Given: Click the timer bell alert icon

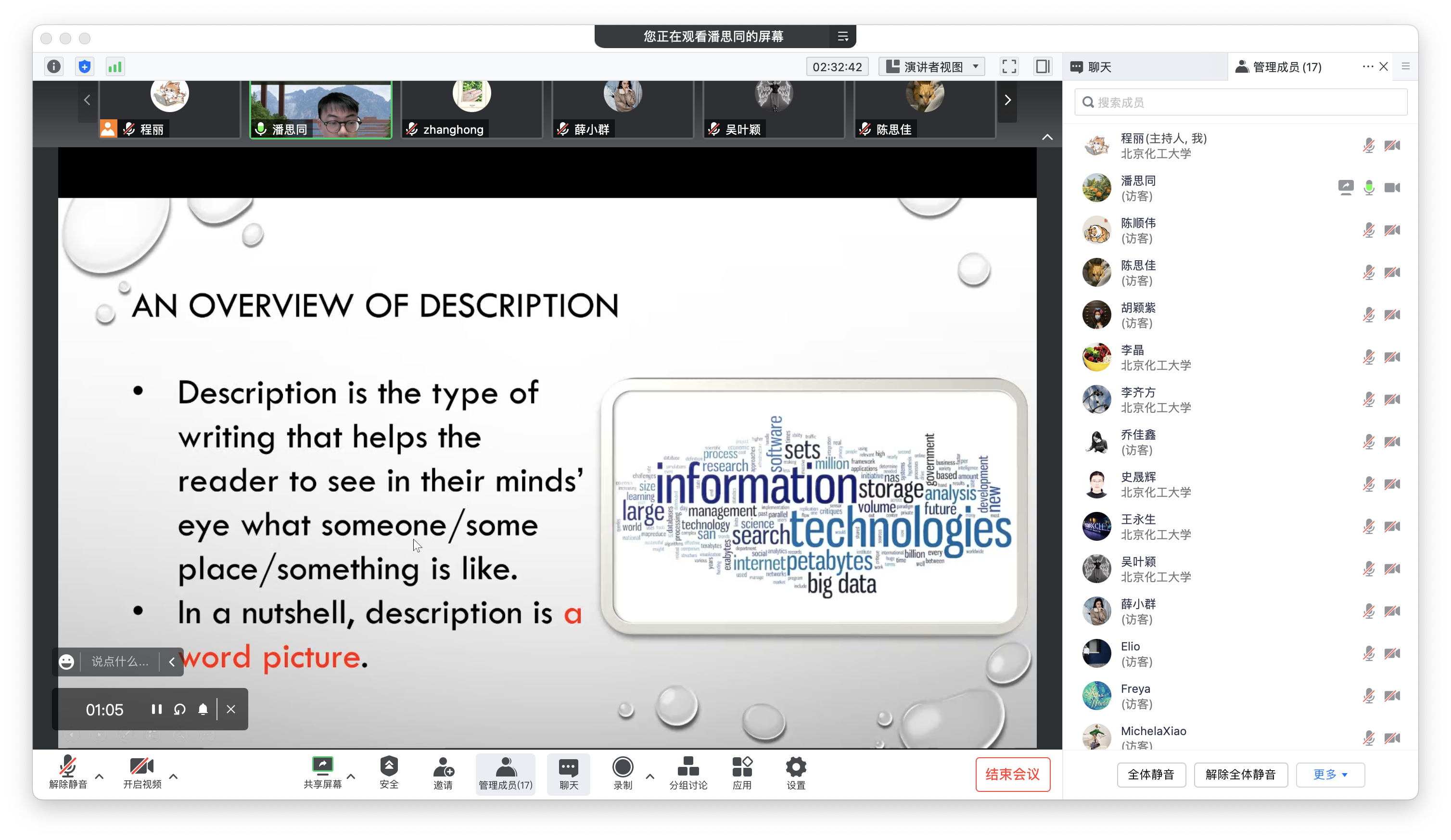Looking at the screenshot, I should (203, 709).
